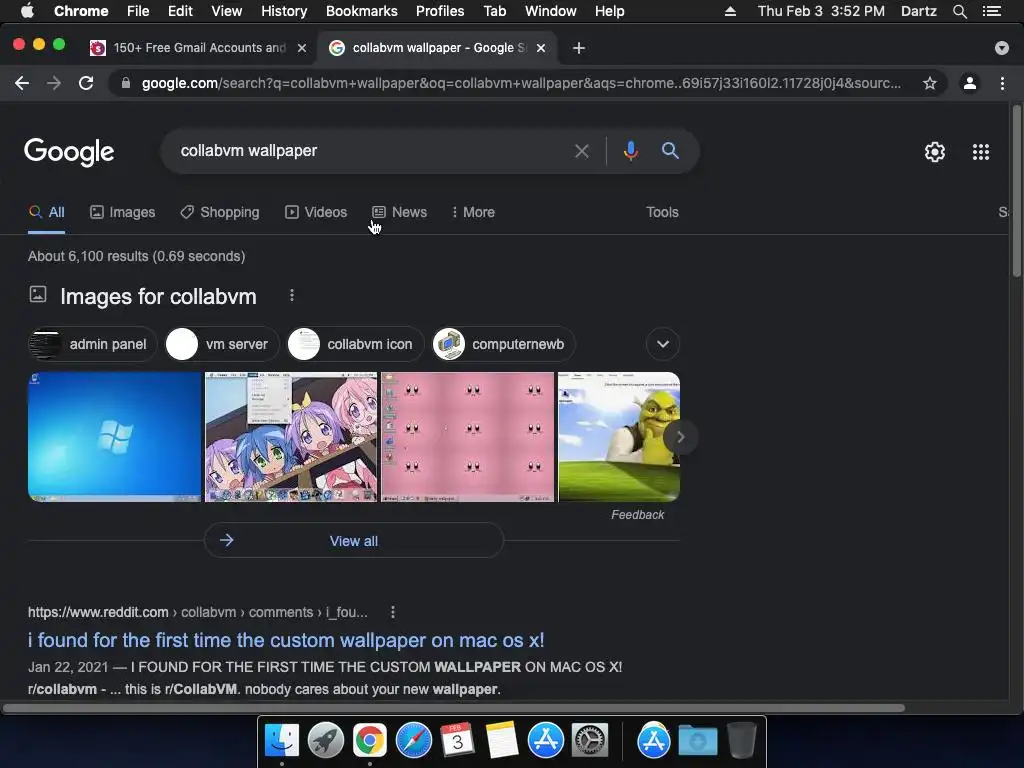Open Safari from the Dock
This screenshot has height=768, width=1024.
point(413,741)
